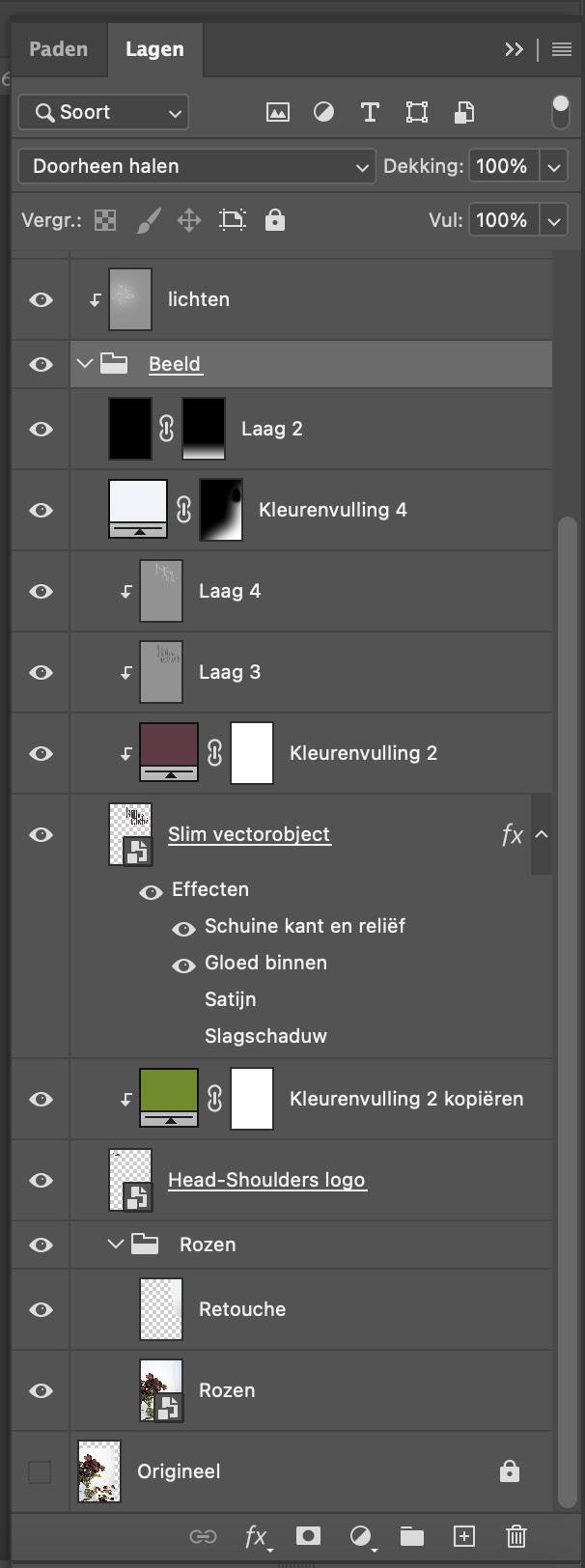Delete layer using the trash icon
Image resolution: width=585 pixels, height=1568 pixels.
pyautogui.click(x=516, y=1536)
